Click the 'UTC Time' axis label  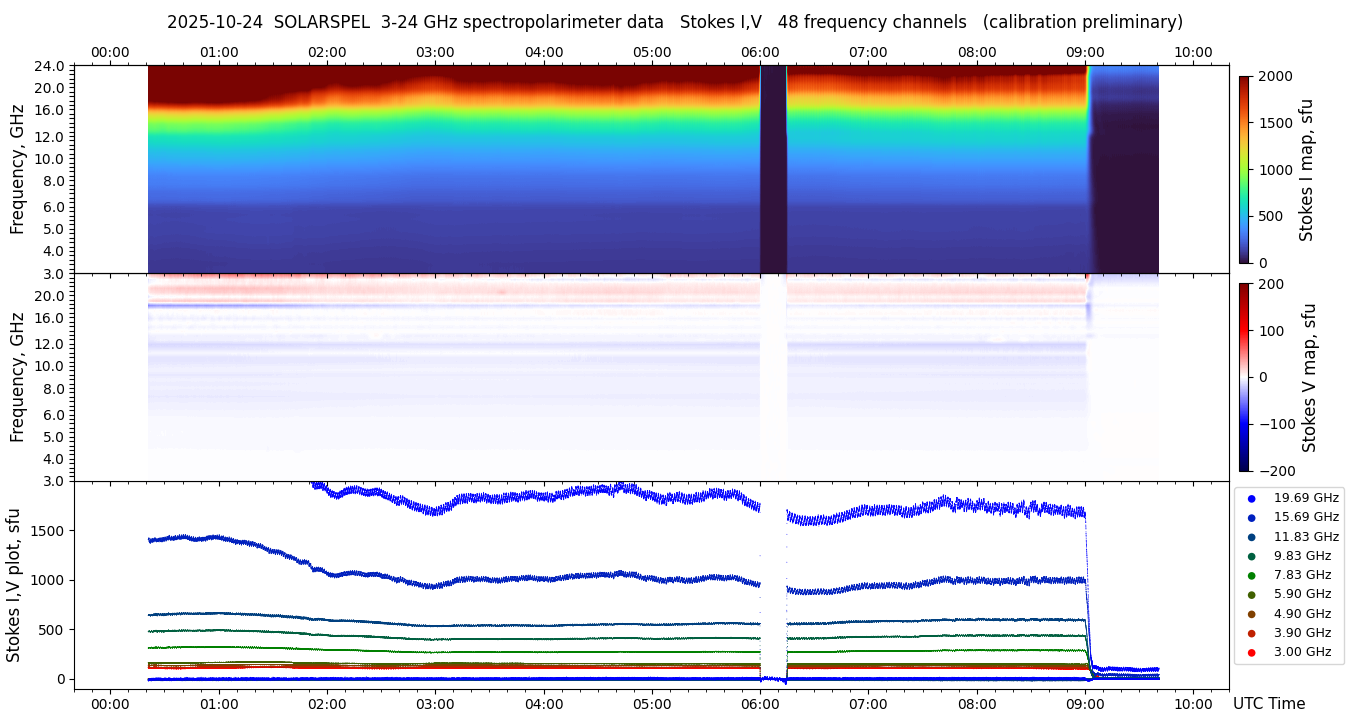(x=1268, y=704)
